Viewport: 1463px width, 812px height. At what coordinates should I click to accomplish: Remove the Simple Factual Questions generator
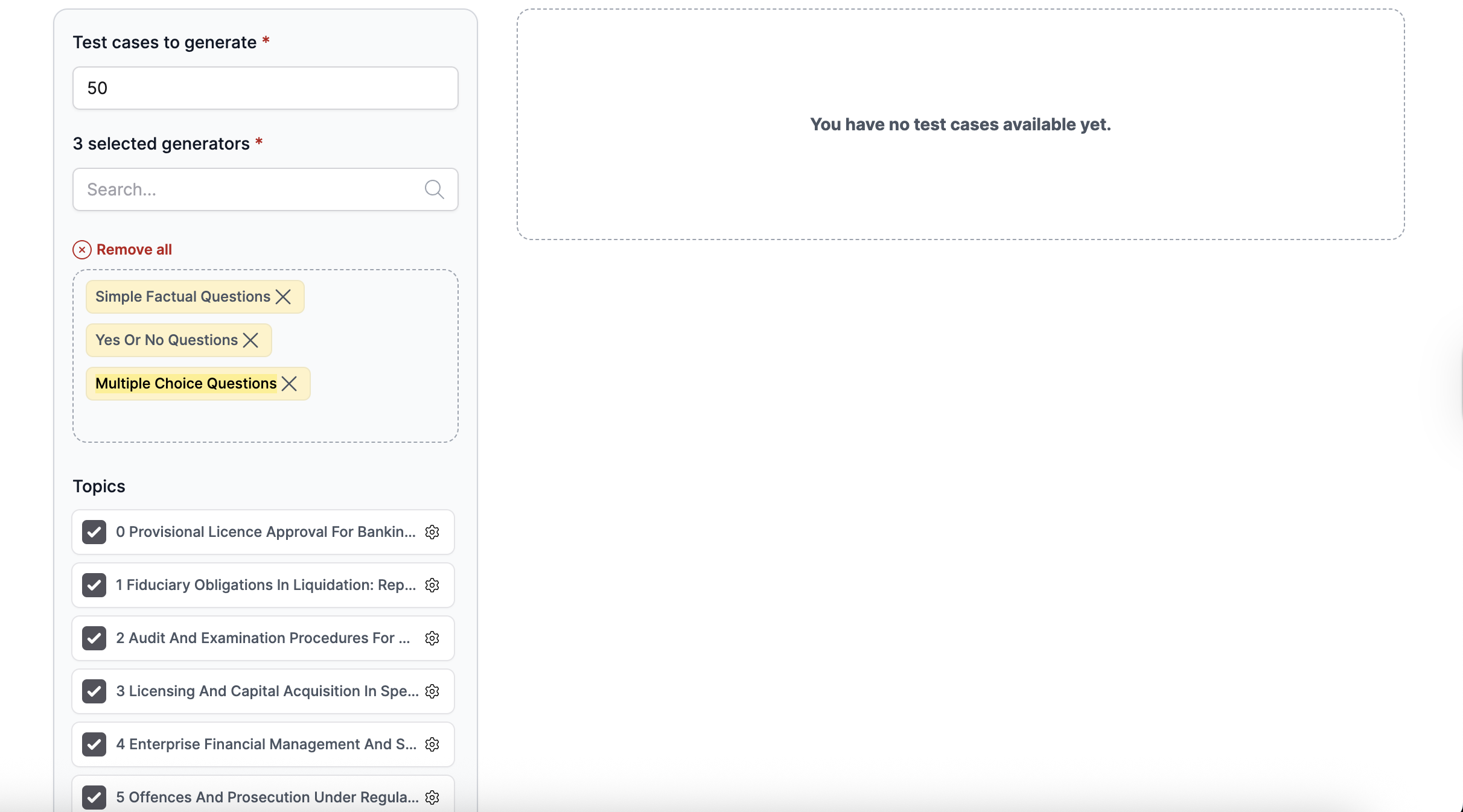(283, 296)
